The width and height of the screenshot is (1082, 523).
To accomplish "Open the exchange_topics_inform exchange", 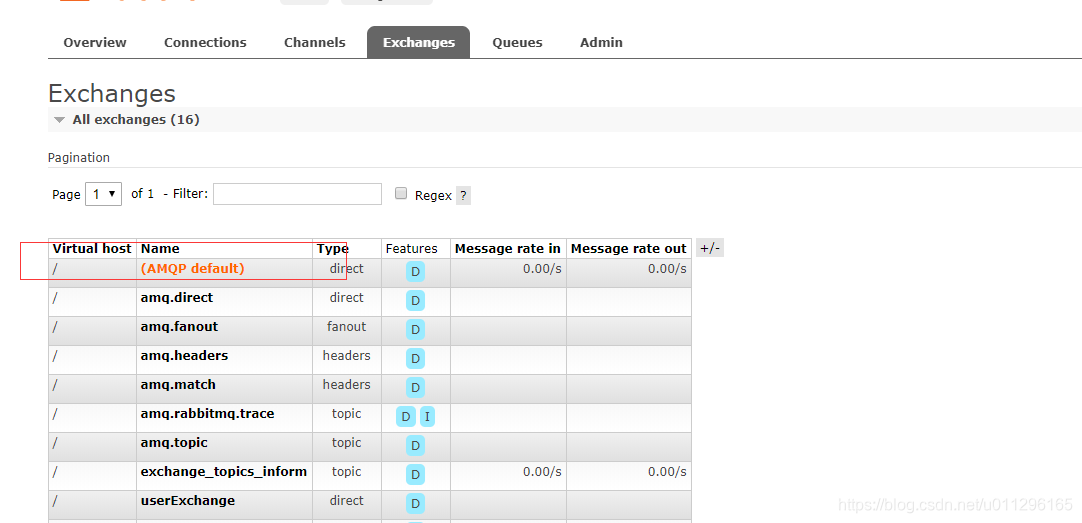I will point(224,471).
